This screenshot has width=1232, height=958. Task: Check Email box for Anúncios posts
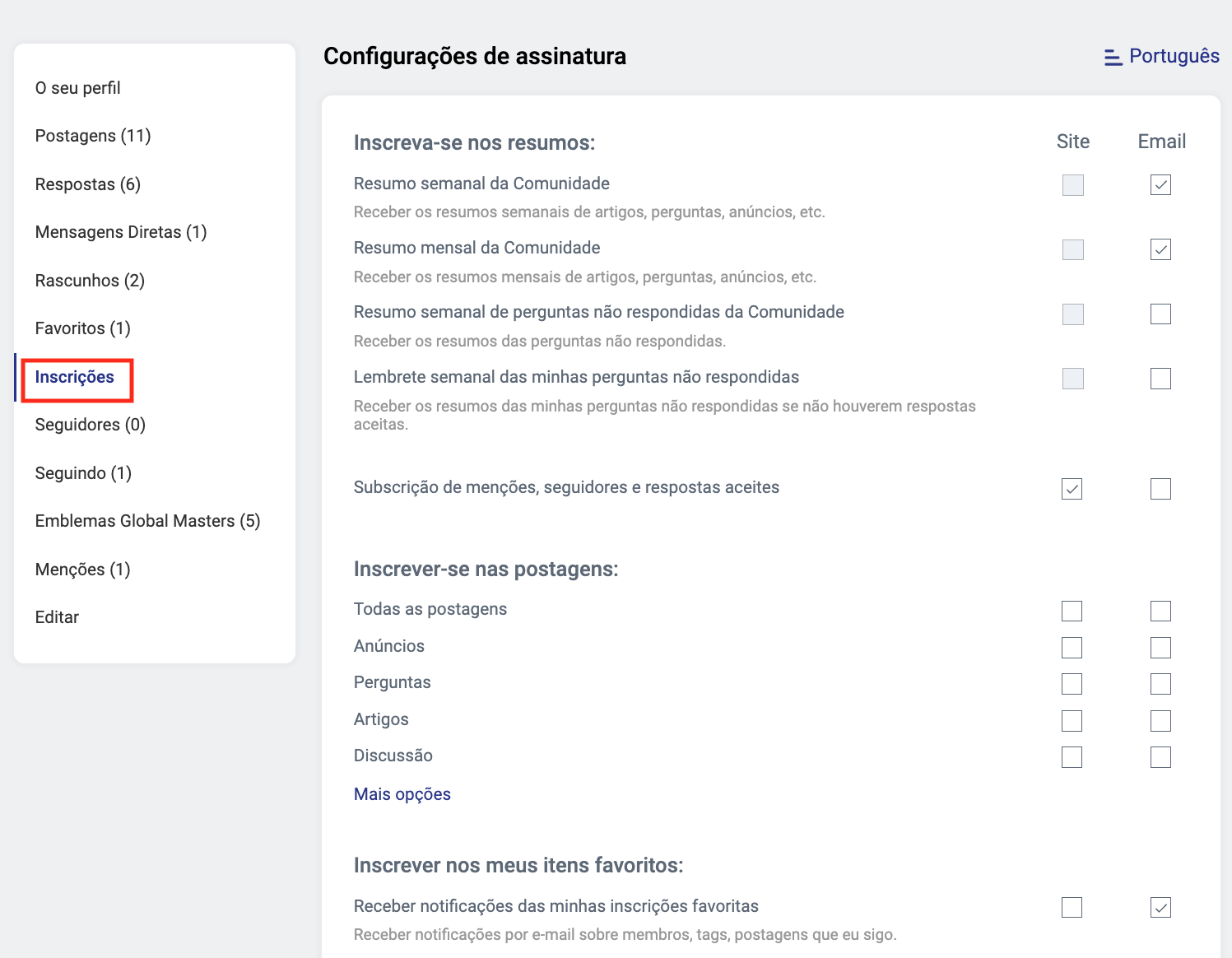[x=1160, y=648]
